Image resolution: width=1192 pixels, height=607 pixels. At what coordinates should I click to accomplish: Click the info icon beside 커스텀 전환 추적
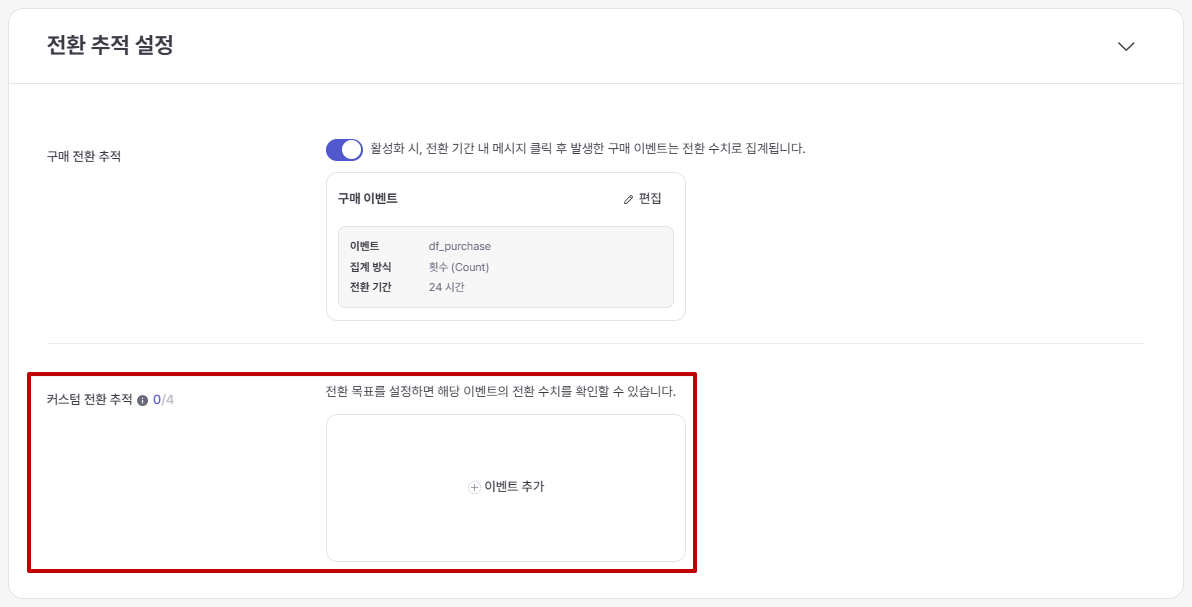point(142,400)
